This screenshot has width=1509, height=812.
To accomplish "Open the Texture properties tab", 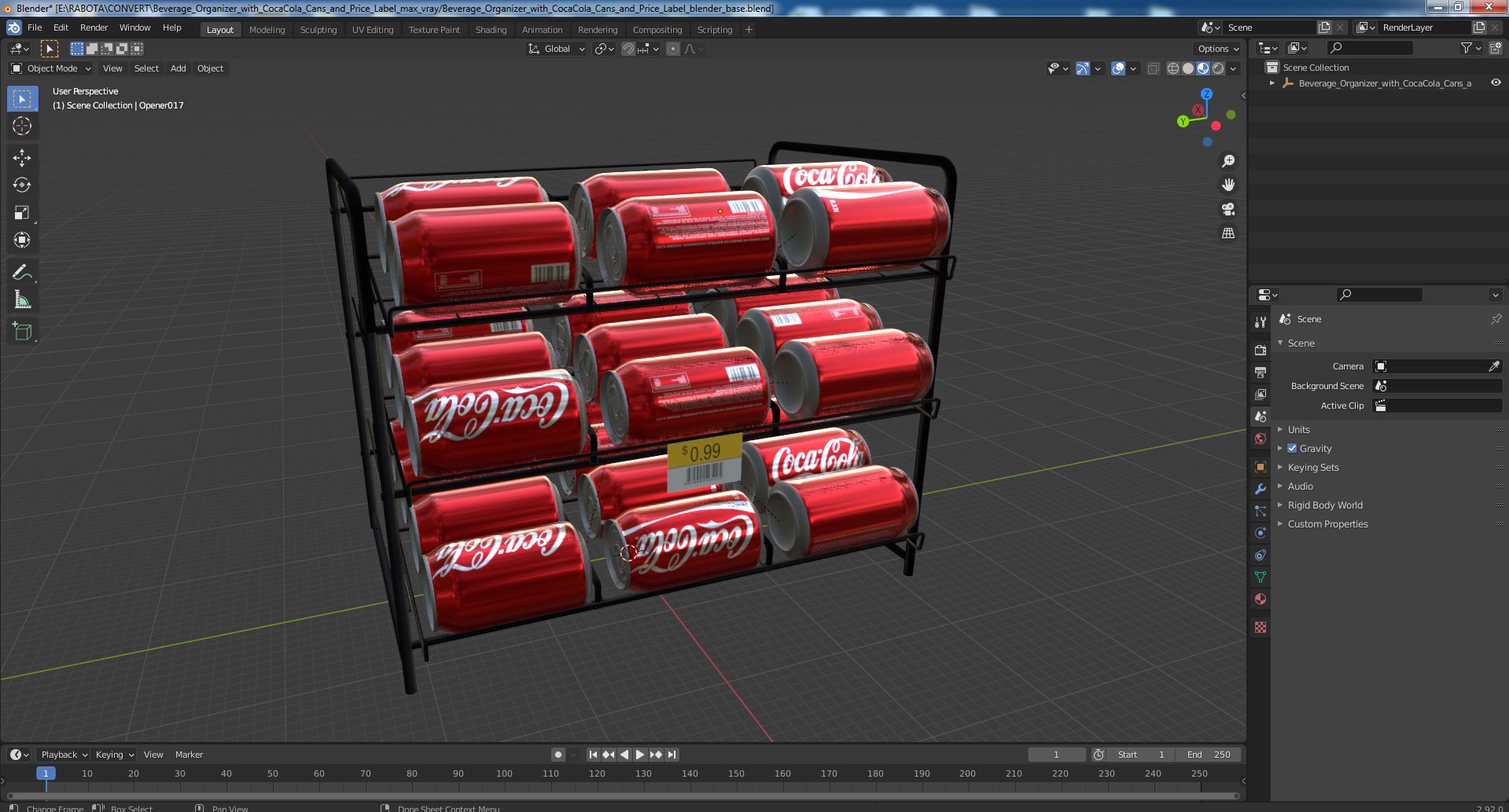I will [x=1261, y=627].
